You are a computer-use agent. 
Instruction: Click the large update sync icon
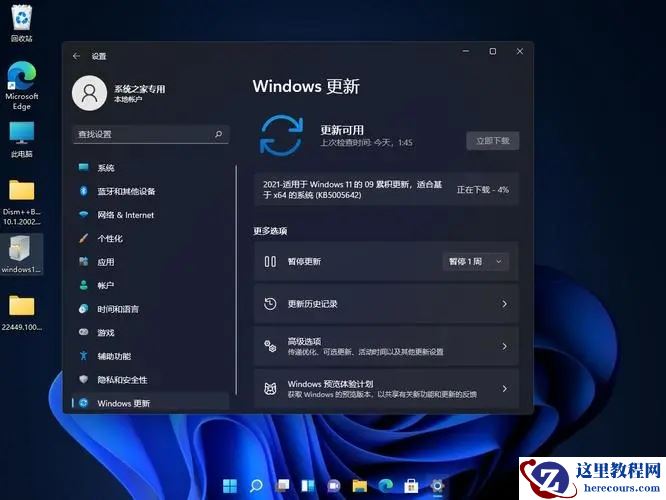pyautogui.click(x=281, y=135)
